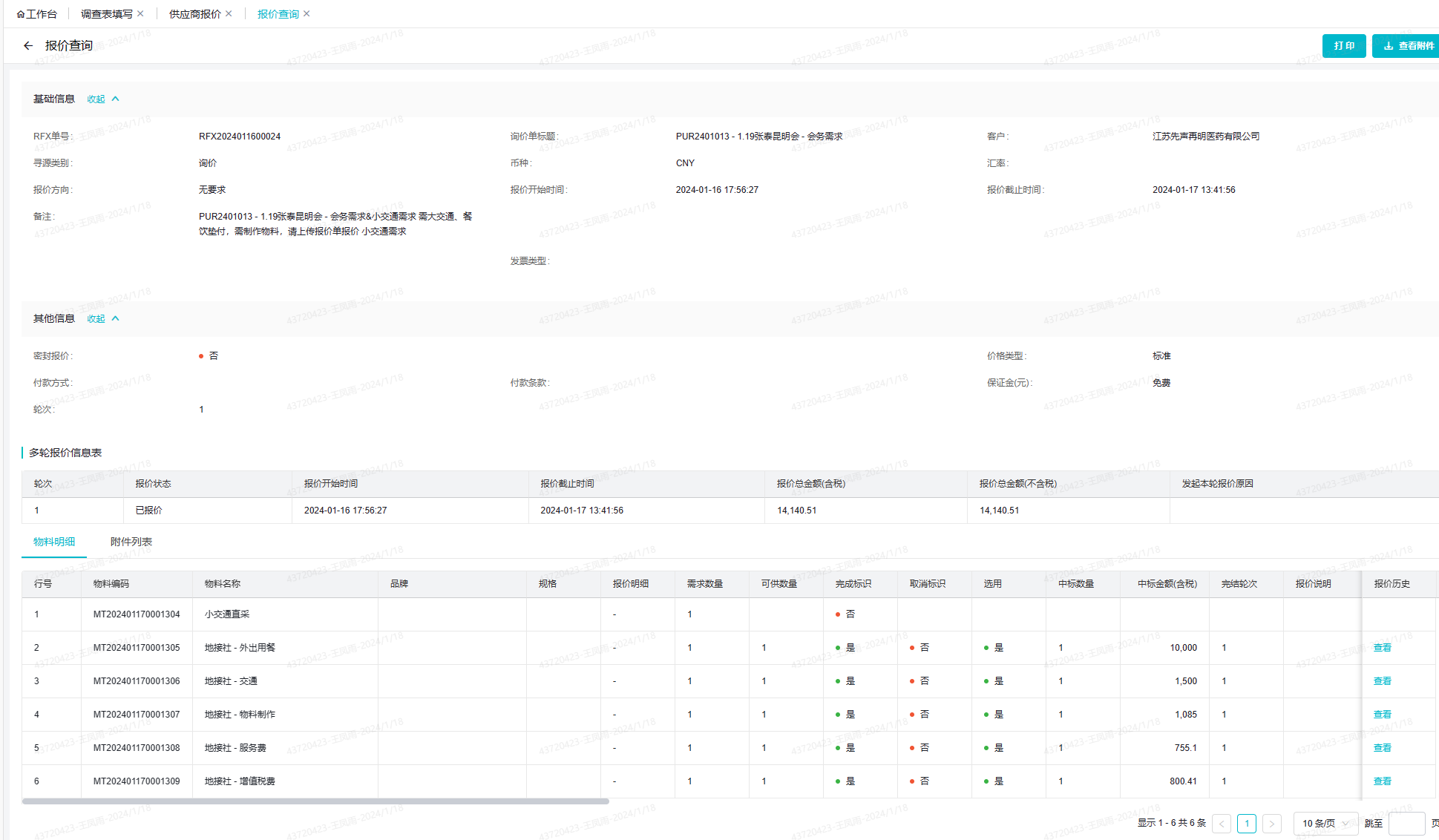Screen dimensions: 1439x840
Task: Close the 报价查询 tab
Action: pos(307,14)
